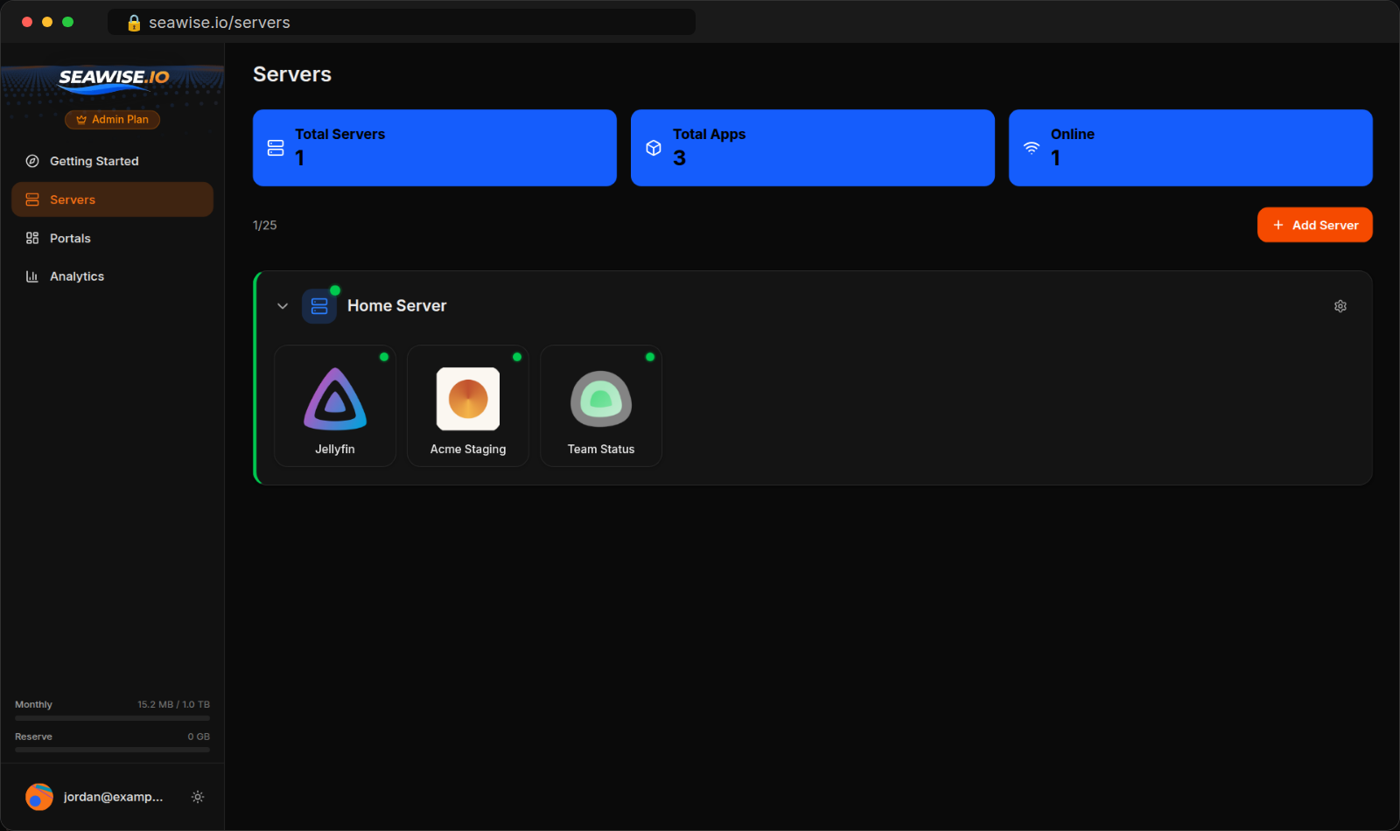Click the Admin Plan badge
1400x831 pixels.
pos(112,119)
